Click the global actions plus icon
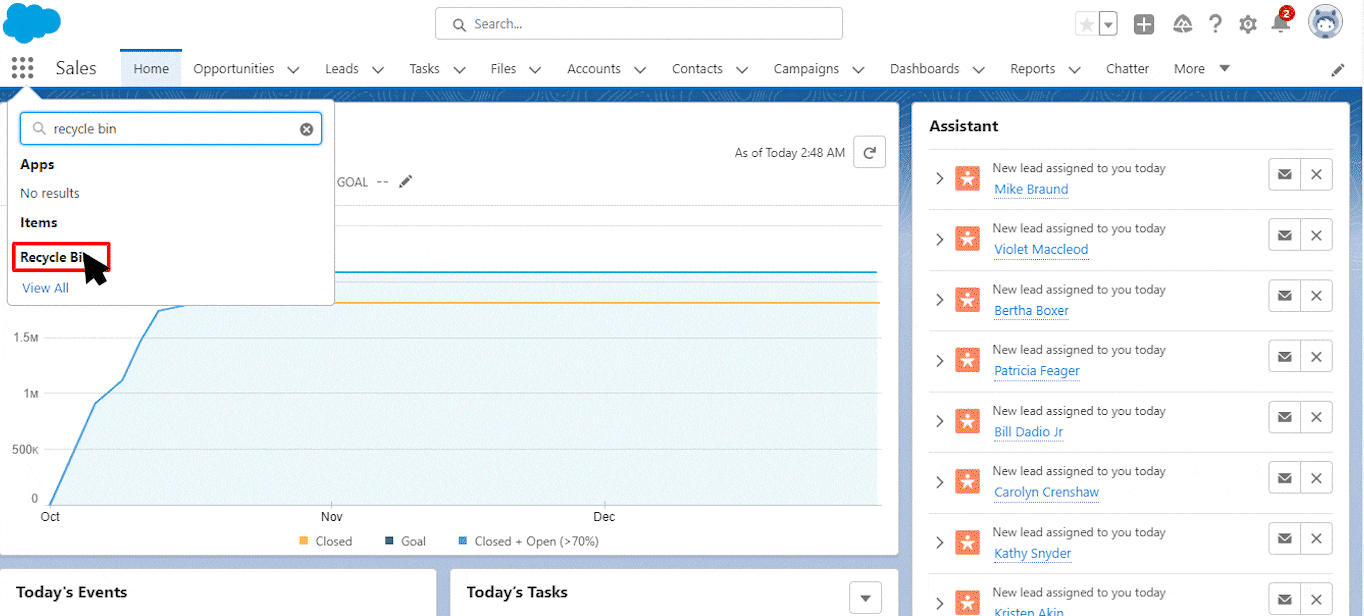The width and height of the screenshot is (1364, 616). (1144, 24)
